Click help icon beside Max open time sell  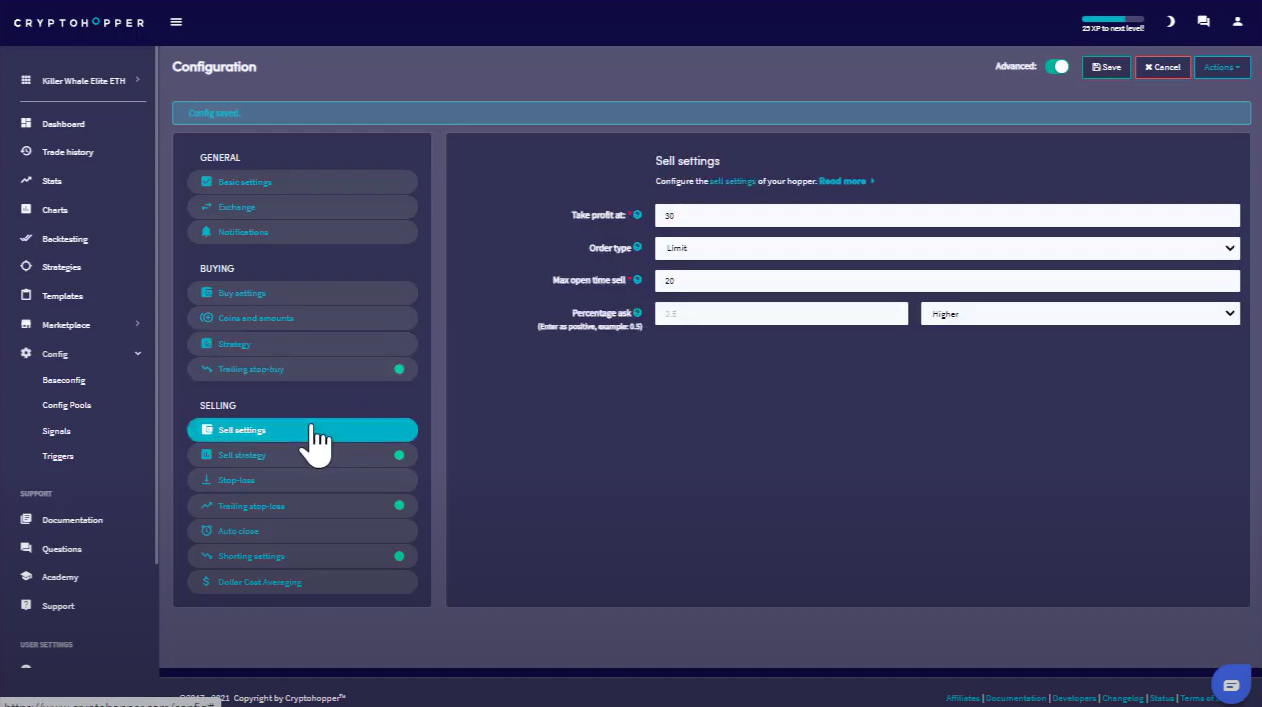[x=637, y=280]
